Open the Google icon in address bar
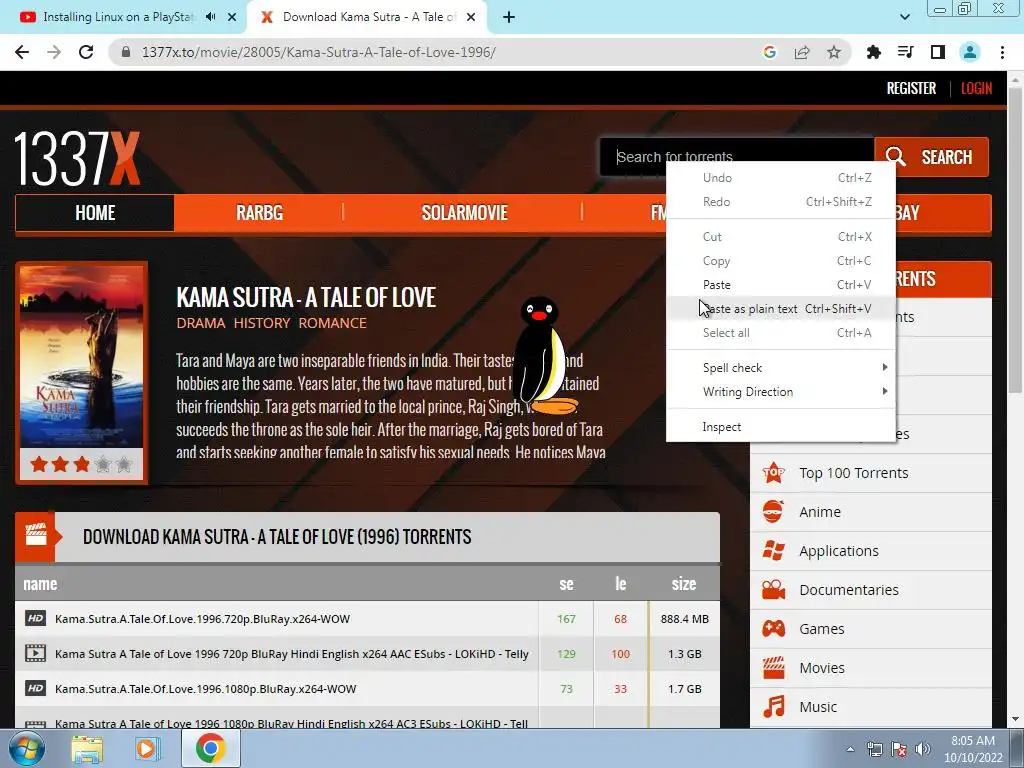Viewport: 1024px width, 768px height. tap(770, 52)
